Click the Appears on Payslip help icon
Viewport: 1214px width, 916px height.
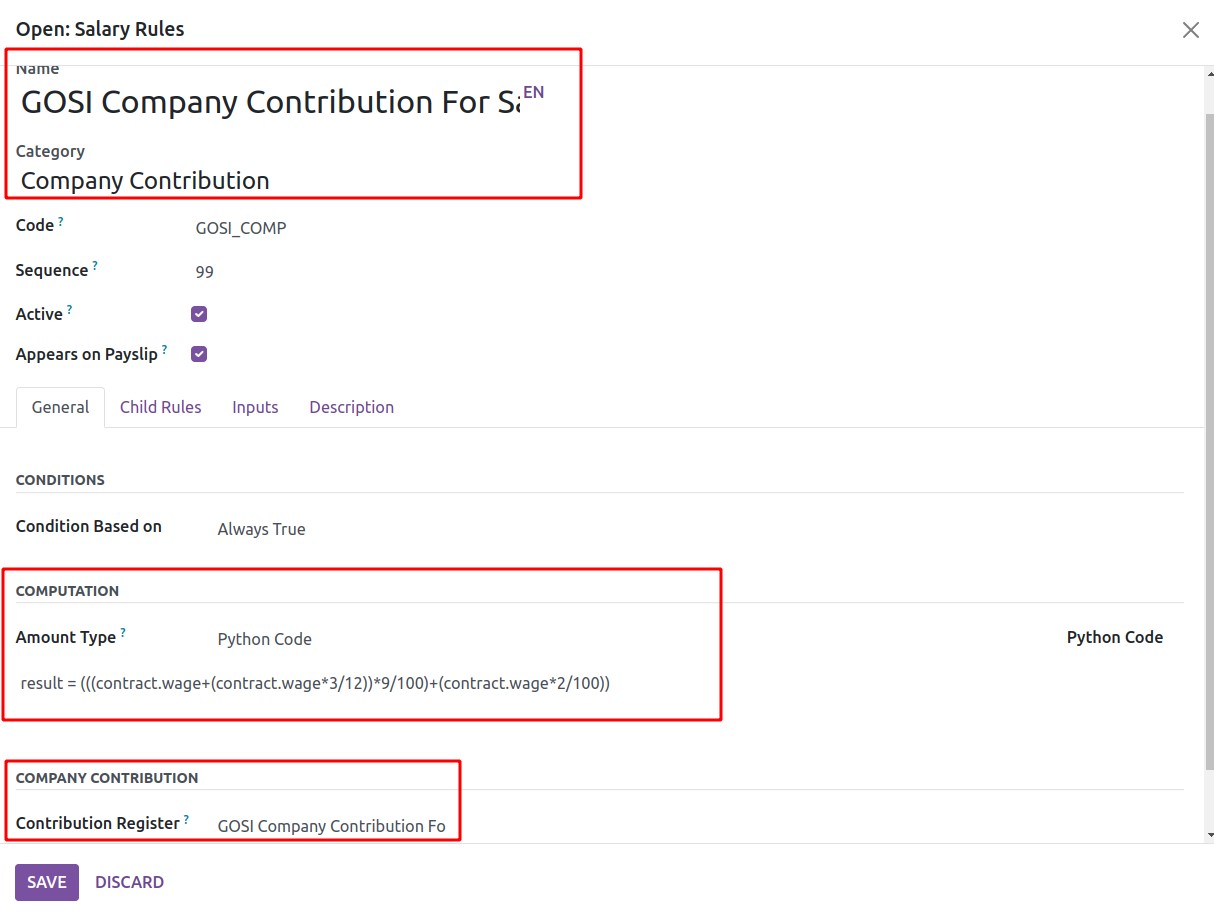pyautogui.click(x=165, y=350)
